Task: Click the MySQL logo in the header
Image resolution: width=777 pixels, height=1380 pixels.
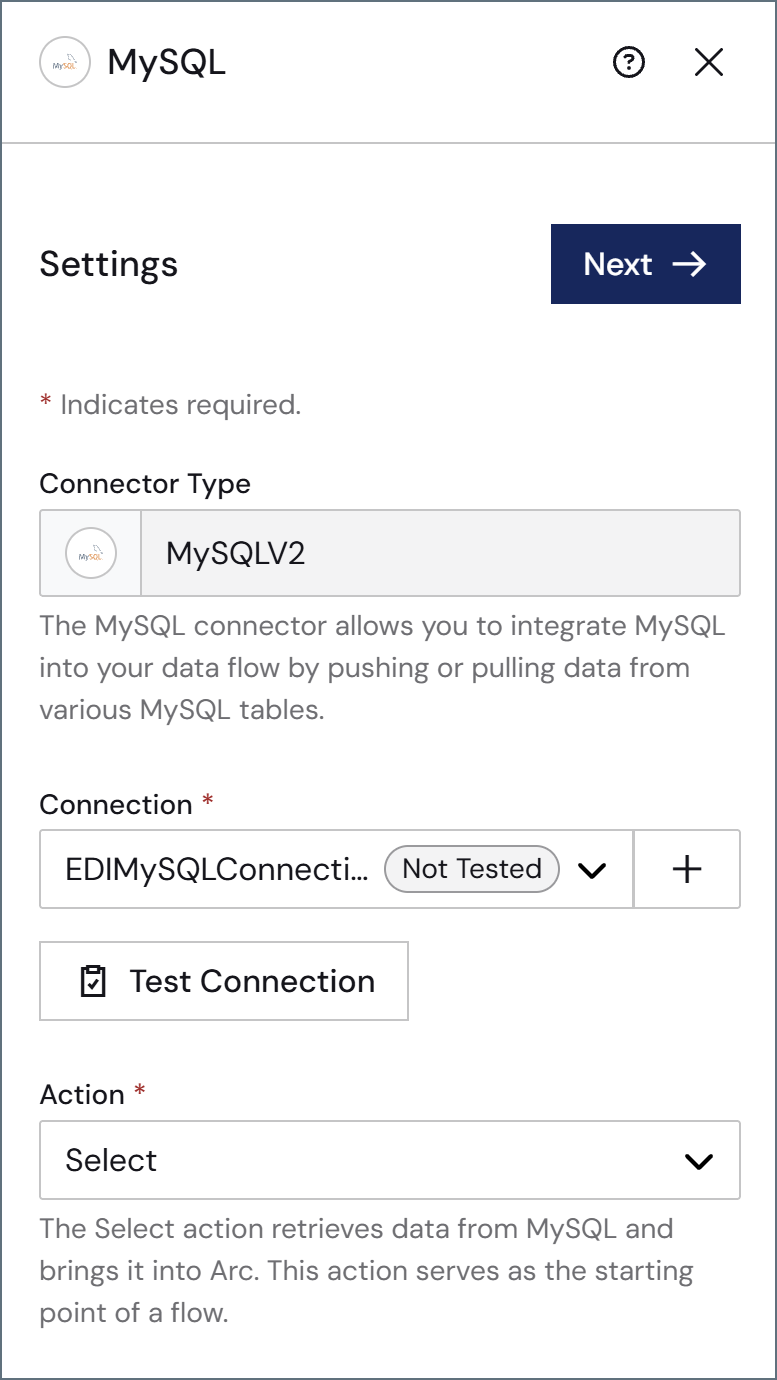Action: (65, 63)
